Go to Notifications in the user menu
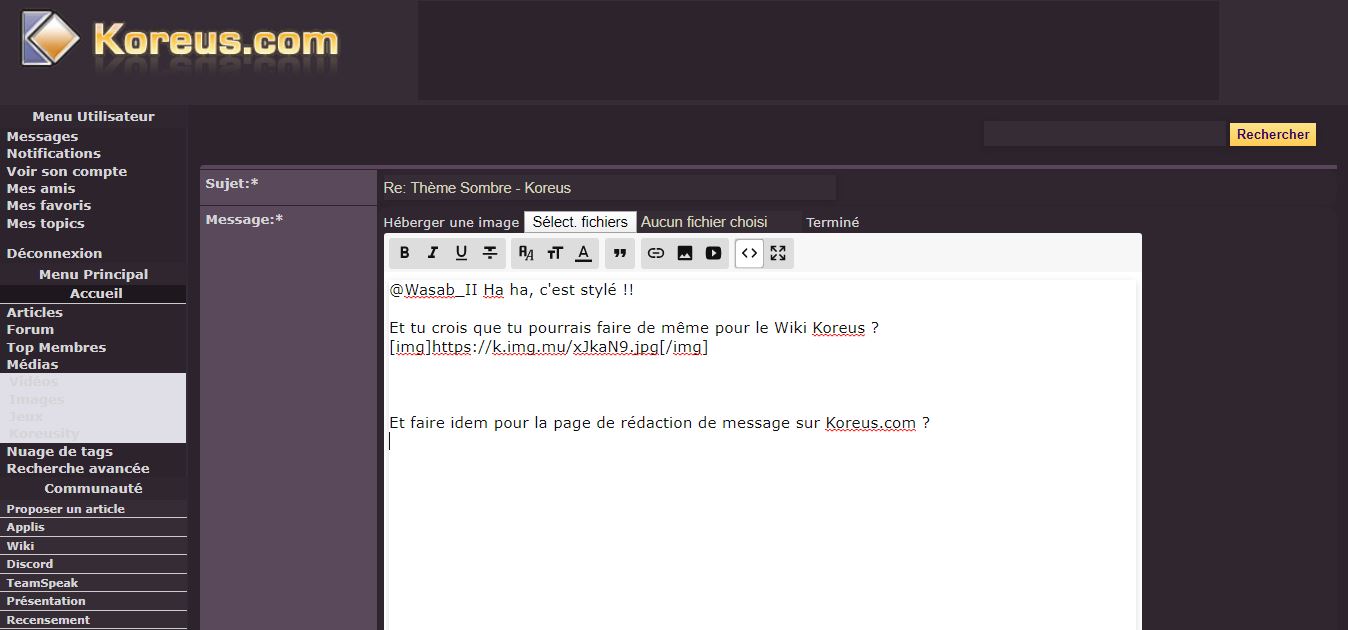Viewport: 1348px width, 630px height. point(53,153)
